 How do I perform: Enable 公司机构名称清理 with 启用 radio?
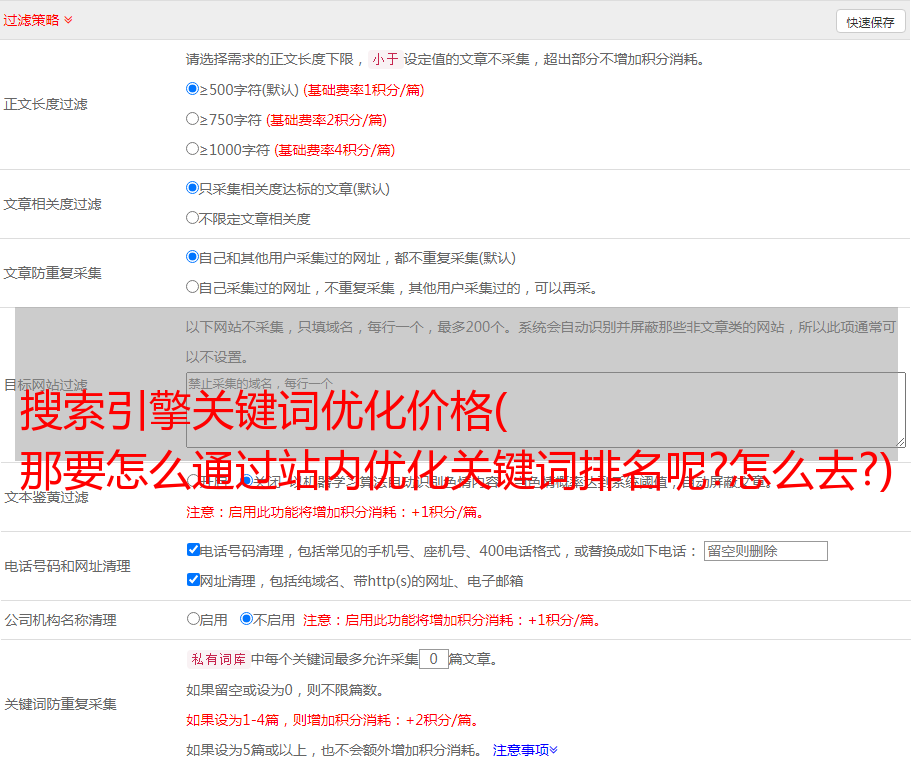[x=193, y=619]
